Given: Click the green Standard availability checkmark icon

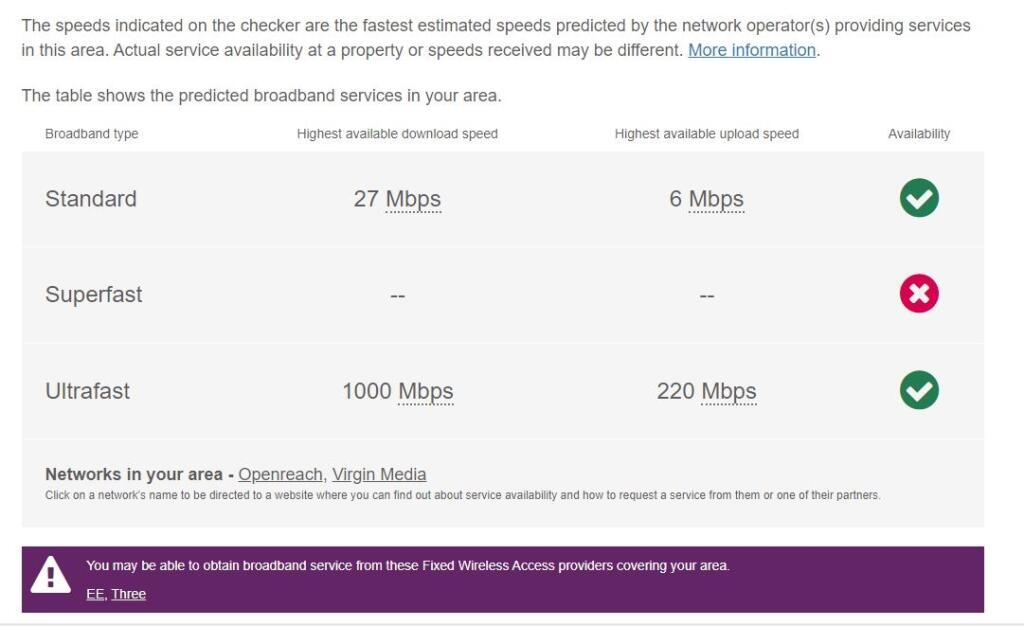Looking at the screenshot, I should pyautogui.click(x=919, y=198).
